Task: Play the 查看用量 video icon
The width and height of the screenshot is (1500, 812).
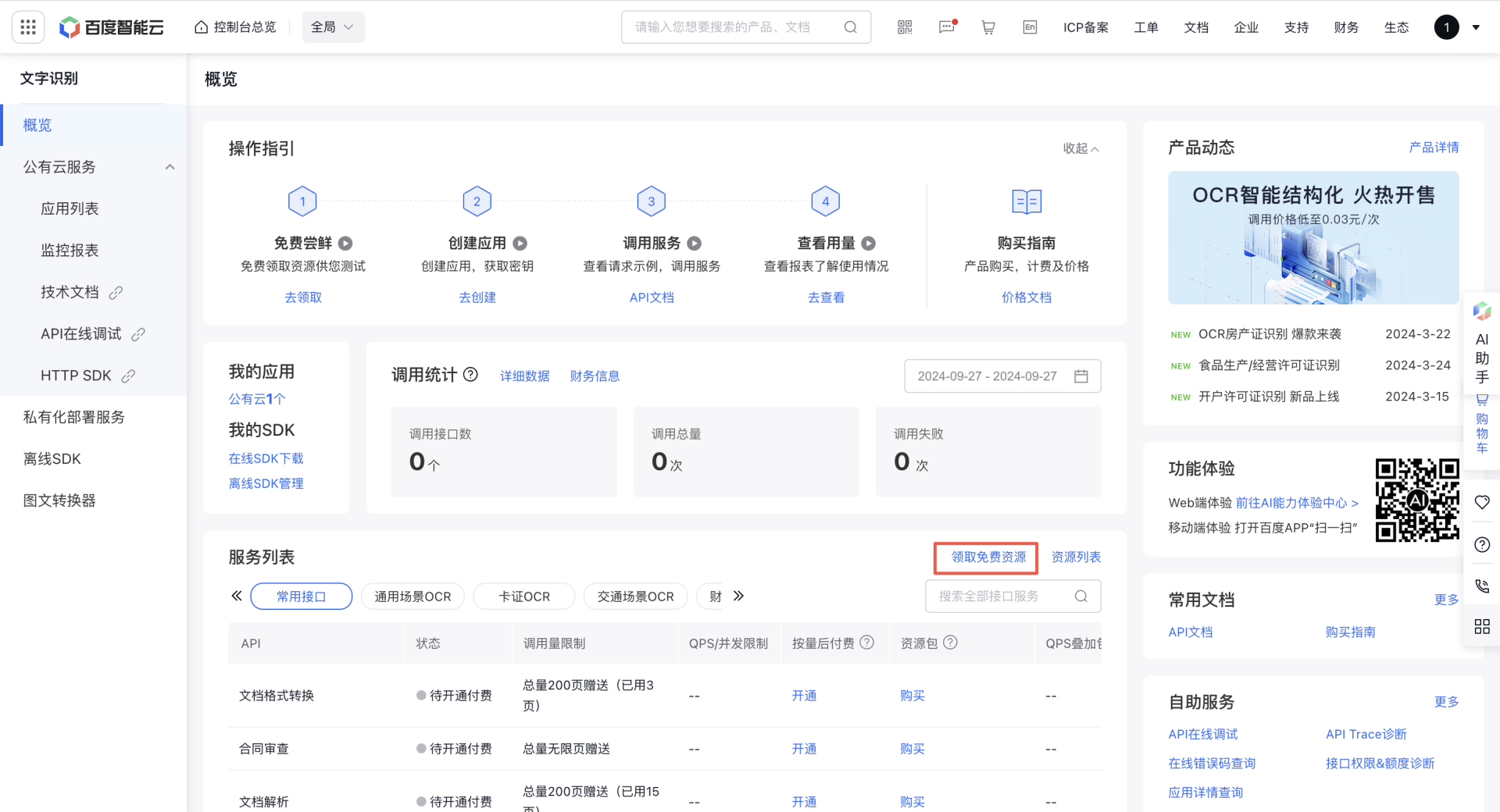Action: click(869, 244)
